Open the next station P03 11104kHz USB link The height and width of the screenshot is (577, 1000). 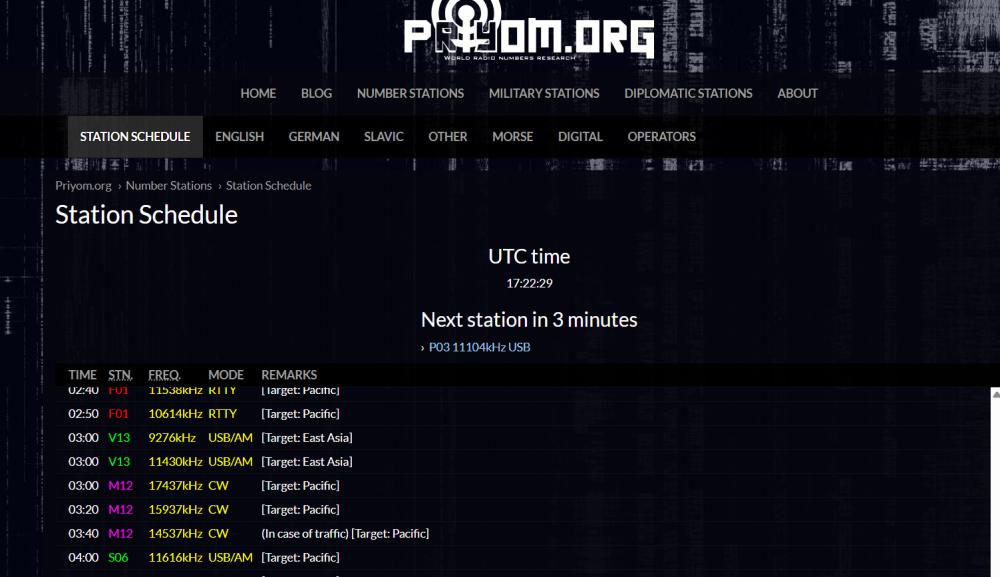point(479,348)
